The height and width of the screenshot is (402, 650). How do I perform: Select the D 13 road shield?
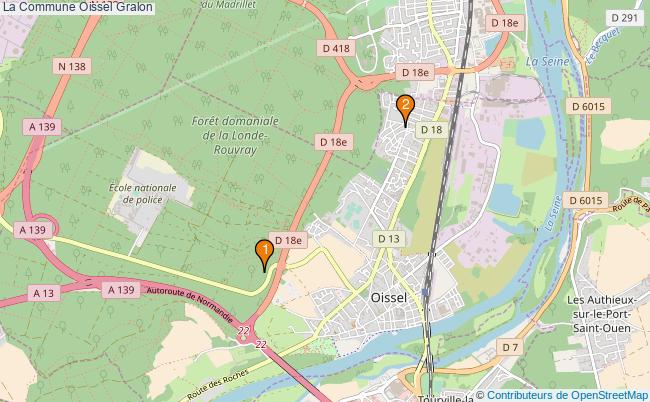pos(388,239)
